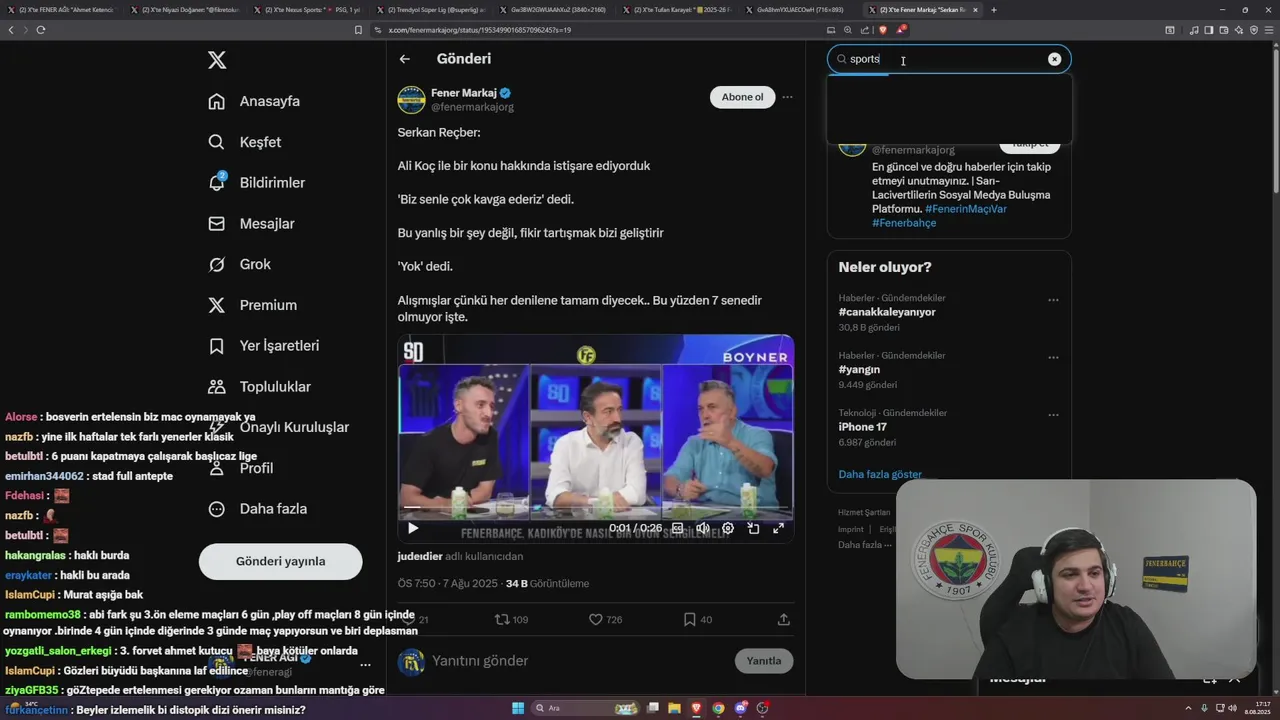Open video settings gear menu

[728, 528]
